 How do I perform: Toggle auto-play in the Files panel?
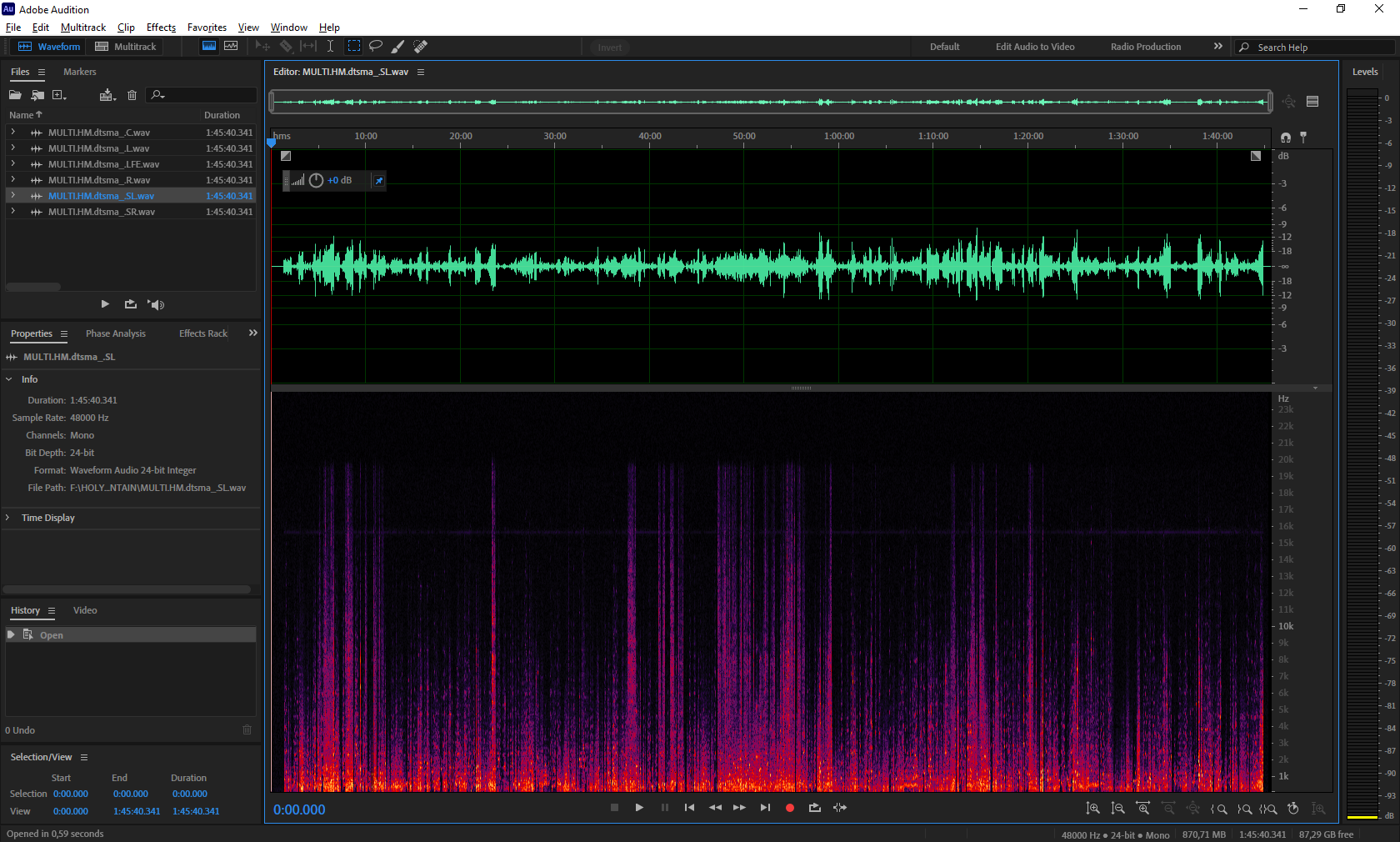coord(156,304)
